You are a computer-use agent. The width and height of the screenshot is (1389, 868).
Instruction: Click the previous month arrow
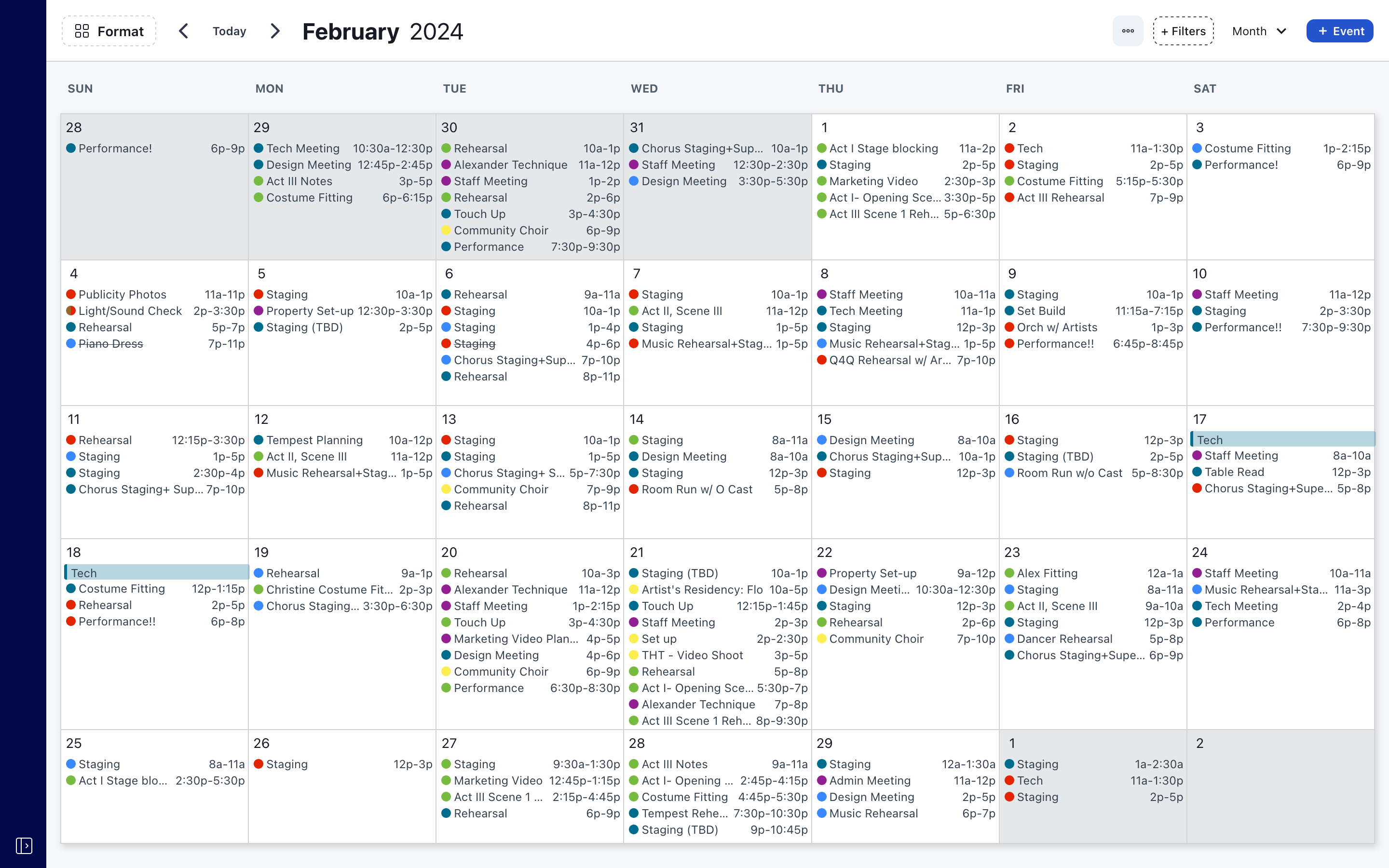[x=184, y=31]
